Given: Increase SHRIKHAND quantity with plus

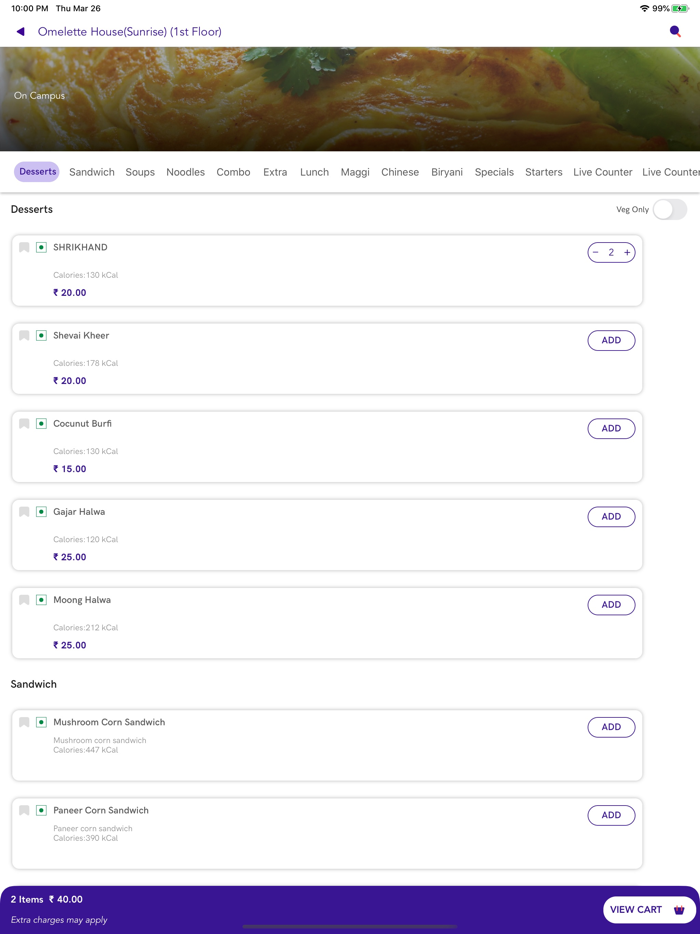Looking at the screenshot, I should click(x=627, y=253).
